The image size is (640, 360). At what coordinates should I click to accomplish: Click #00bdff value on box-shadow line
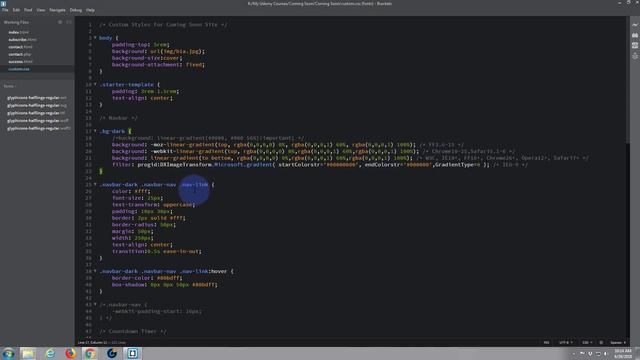[x=203, y=284]
